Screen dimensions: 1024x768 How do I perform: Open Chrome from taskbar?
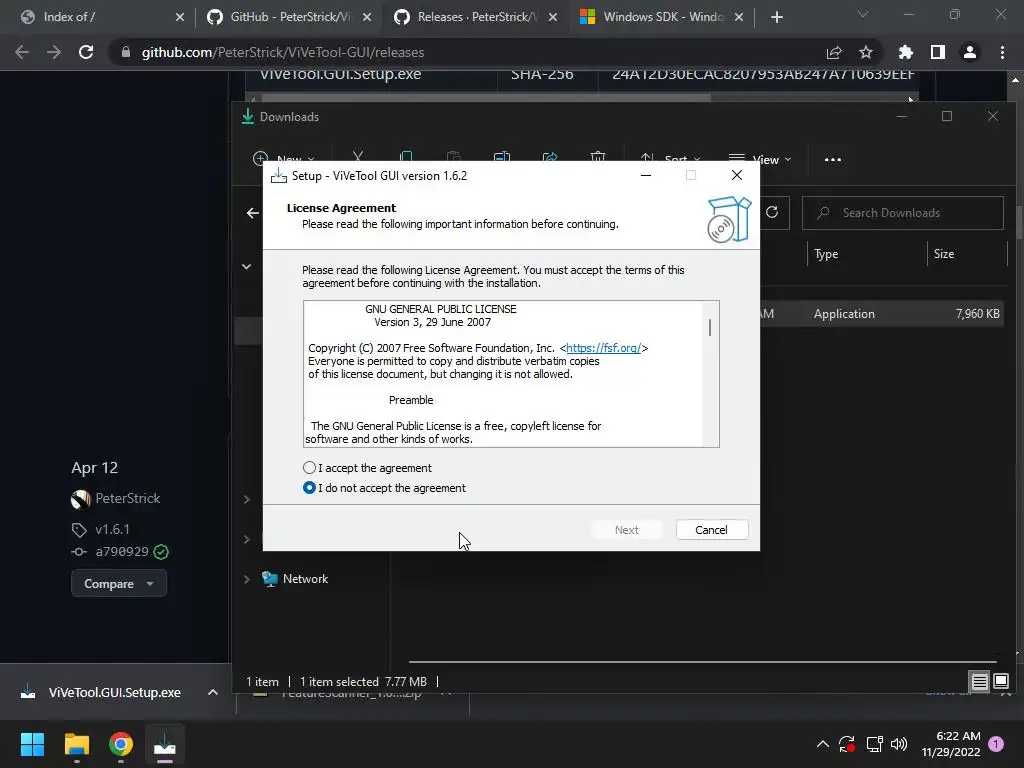tap(121, 744)
